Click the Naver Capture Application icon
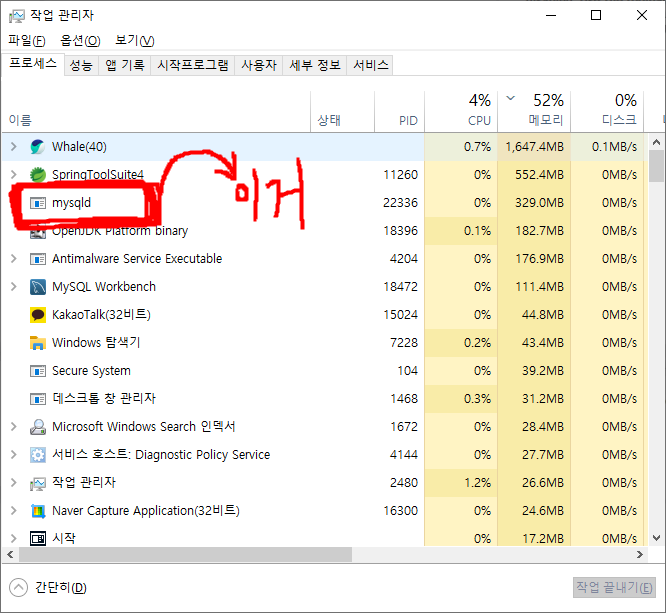Viewport: 666px width, 613px height. tap(38, 511)
